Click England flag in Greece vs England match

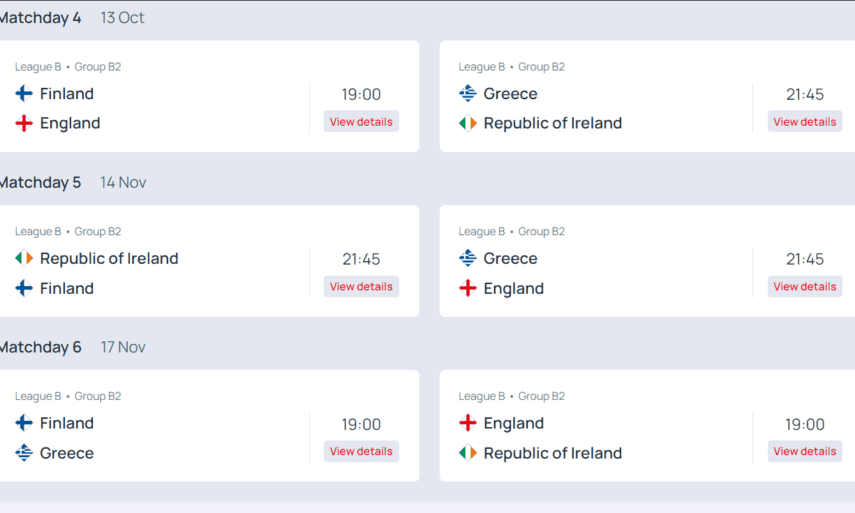click(x=467, y=288)
